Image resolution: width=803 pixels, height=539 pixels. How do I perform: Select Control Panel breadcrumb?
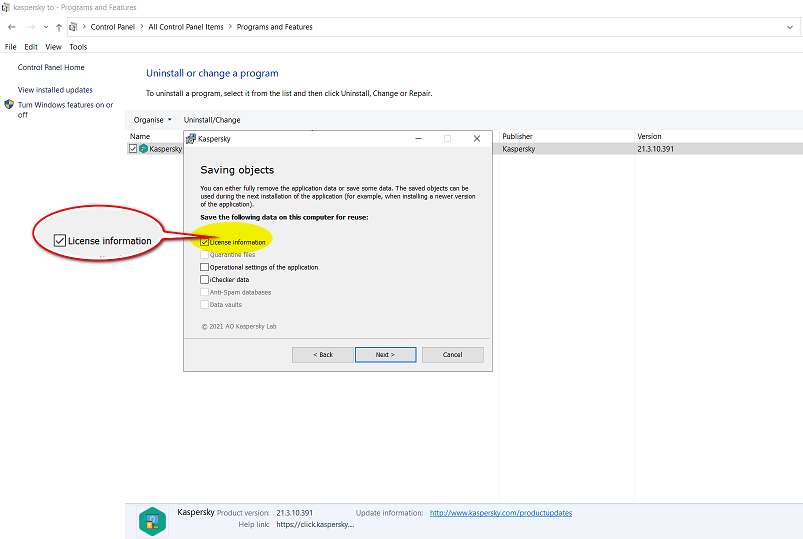(113, 27)
